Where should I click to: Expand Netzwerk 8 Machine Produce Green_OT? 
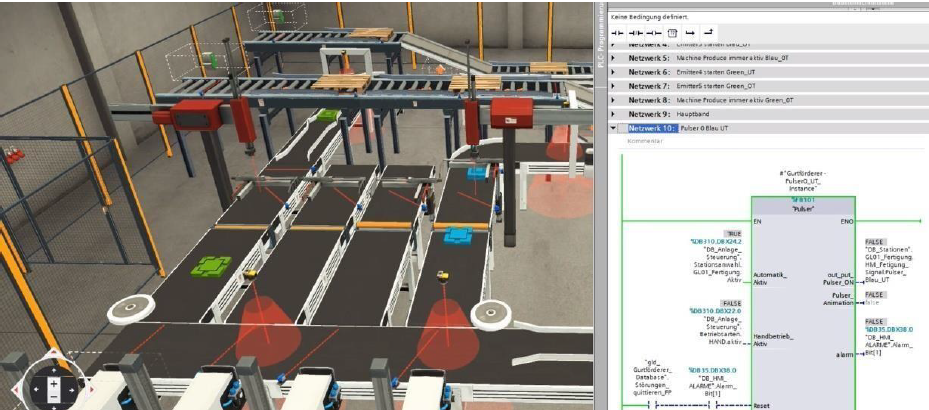point(613,101)
